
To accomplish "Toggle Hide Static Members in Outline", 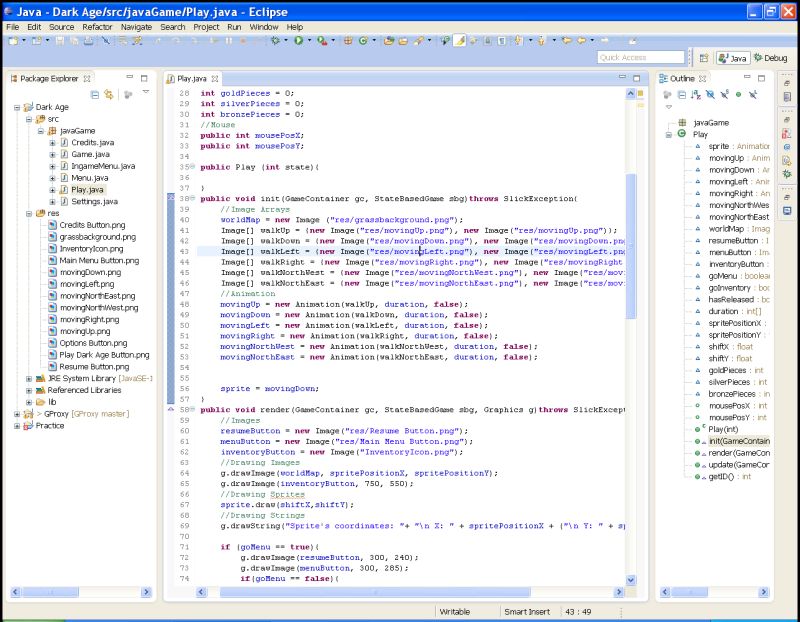I will tap(726, 94).
